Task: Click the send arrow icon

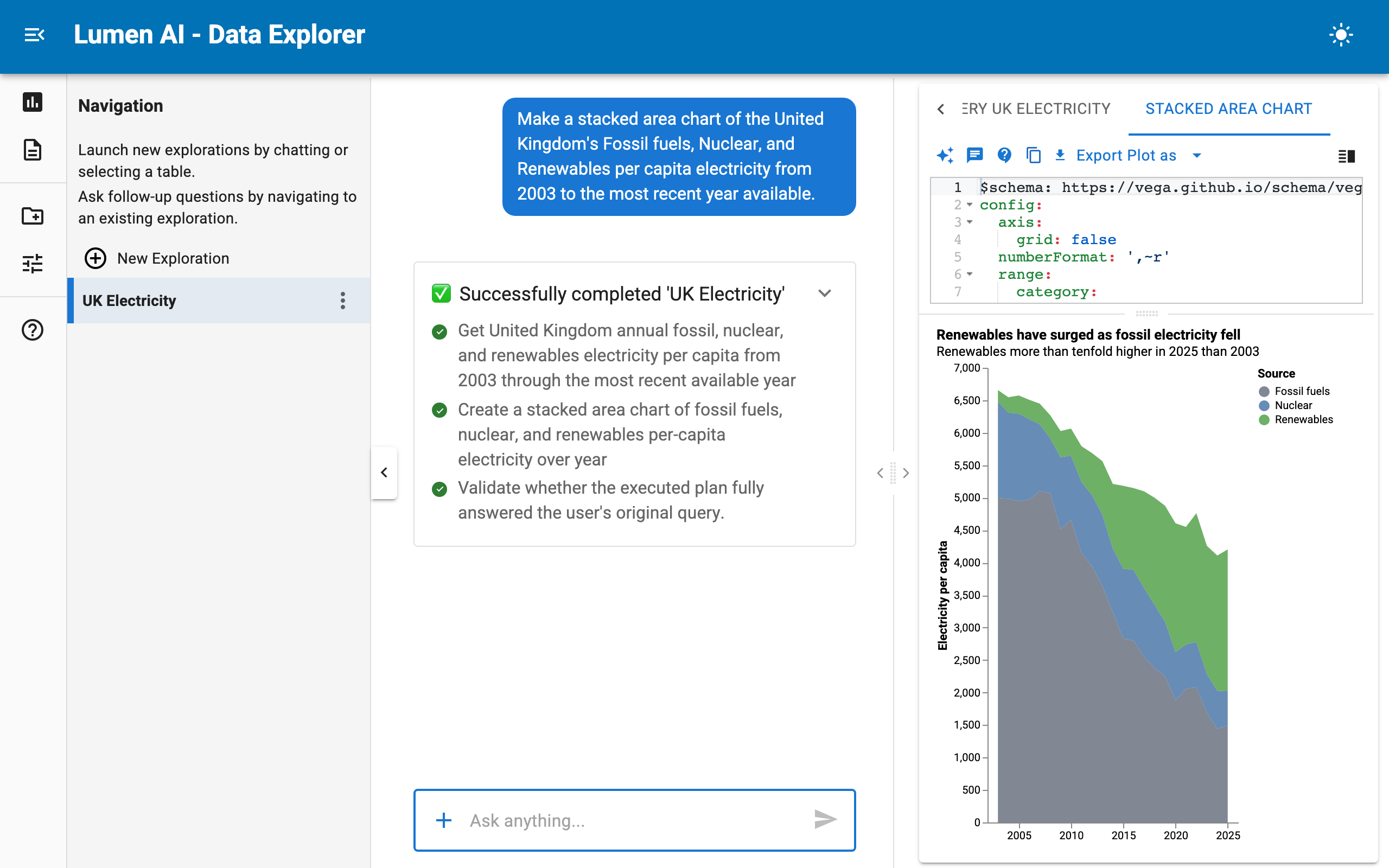Action: pyautogui.click(x=825, y=820)
